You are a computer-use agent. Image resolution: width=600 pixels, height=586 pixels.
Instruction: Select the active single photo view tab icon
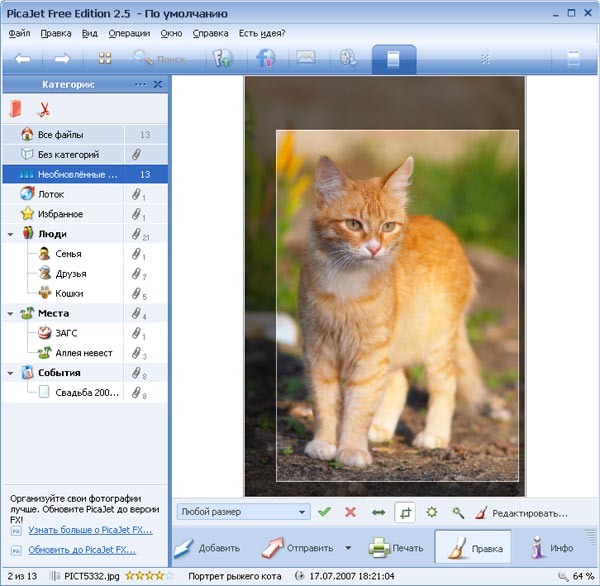(393, 59)
